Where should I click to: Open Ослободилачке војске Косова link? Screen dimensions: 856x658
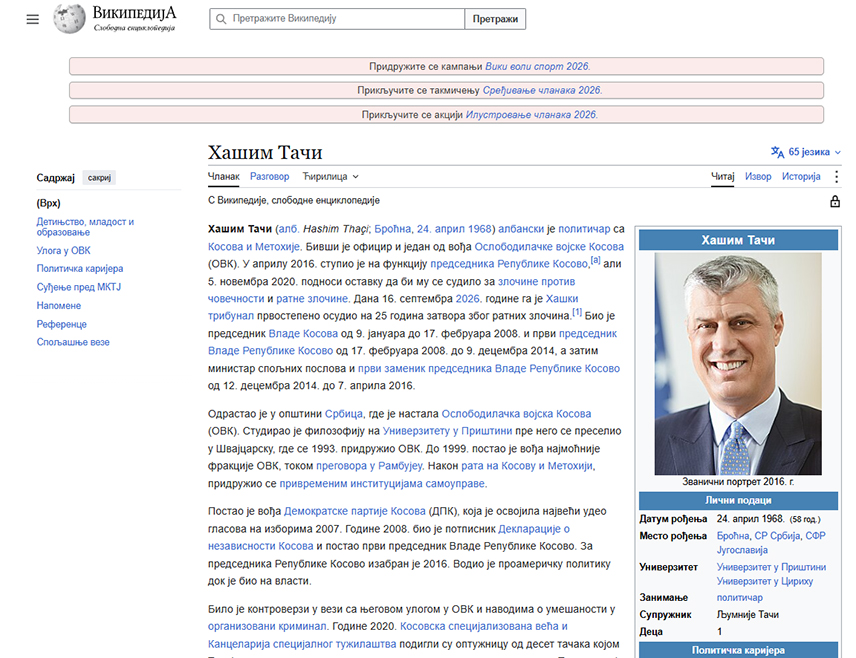click(x=549, y=246)
